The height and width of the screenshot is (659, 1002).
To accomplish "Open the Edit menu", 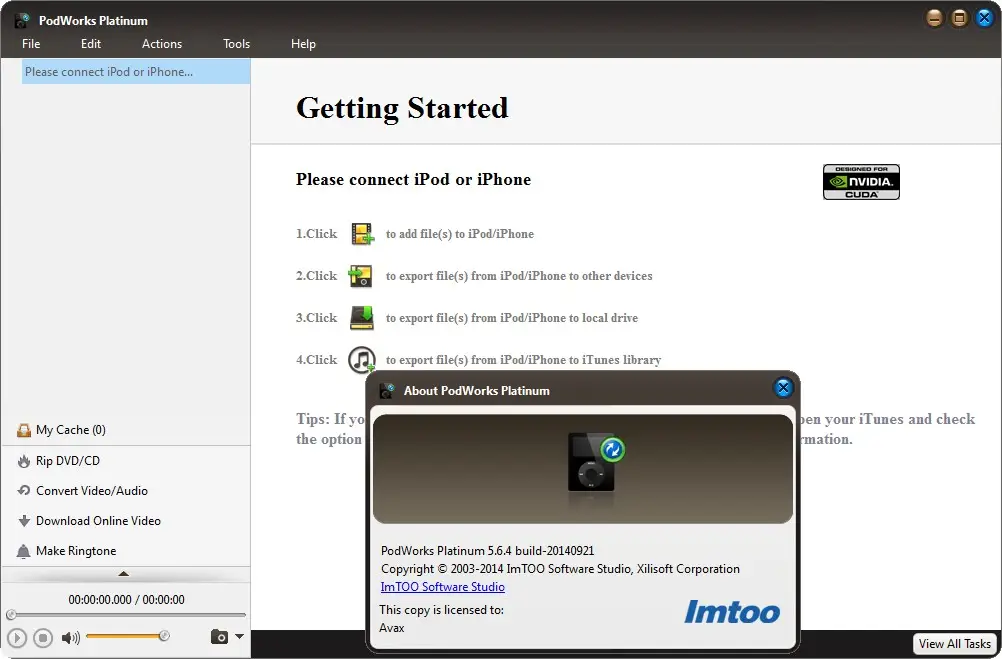I will coord(91,43).
